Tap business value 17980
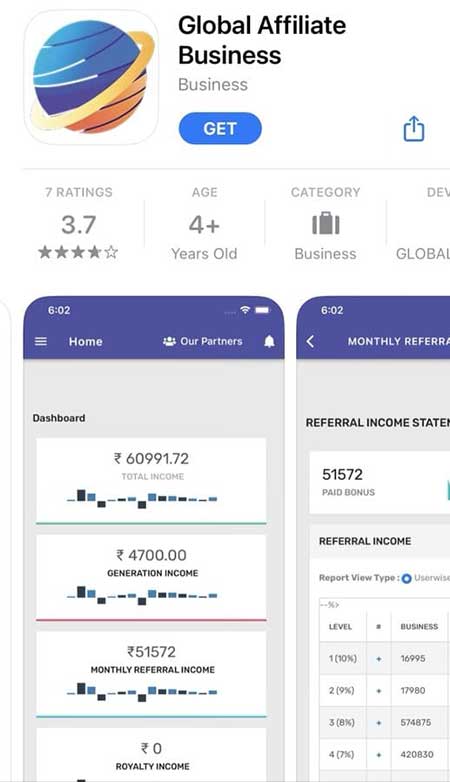The height and width of the screenshot is (782, 450). pos(413,691)
